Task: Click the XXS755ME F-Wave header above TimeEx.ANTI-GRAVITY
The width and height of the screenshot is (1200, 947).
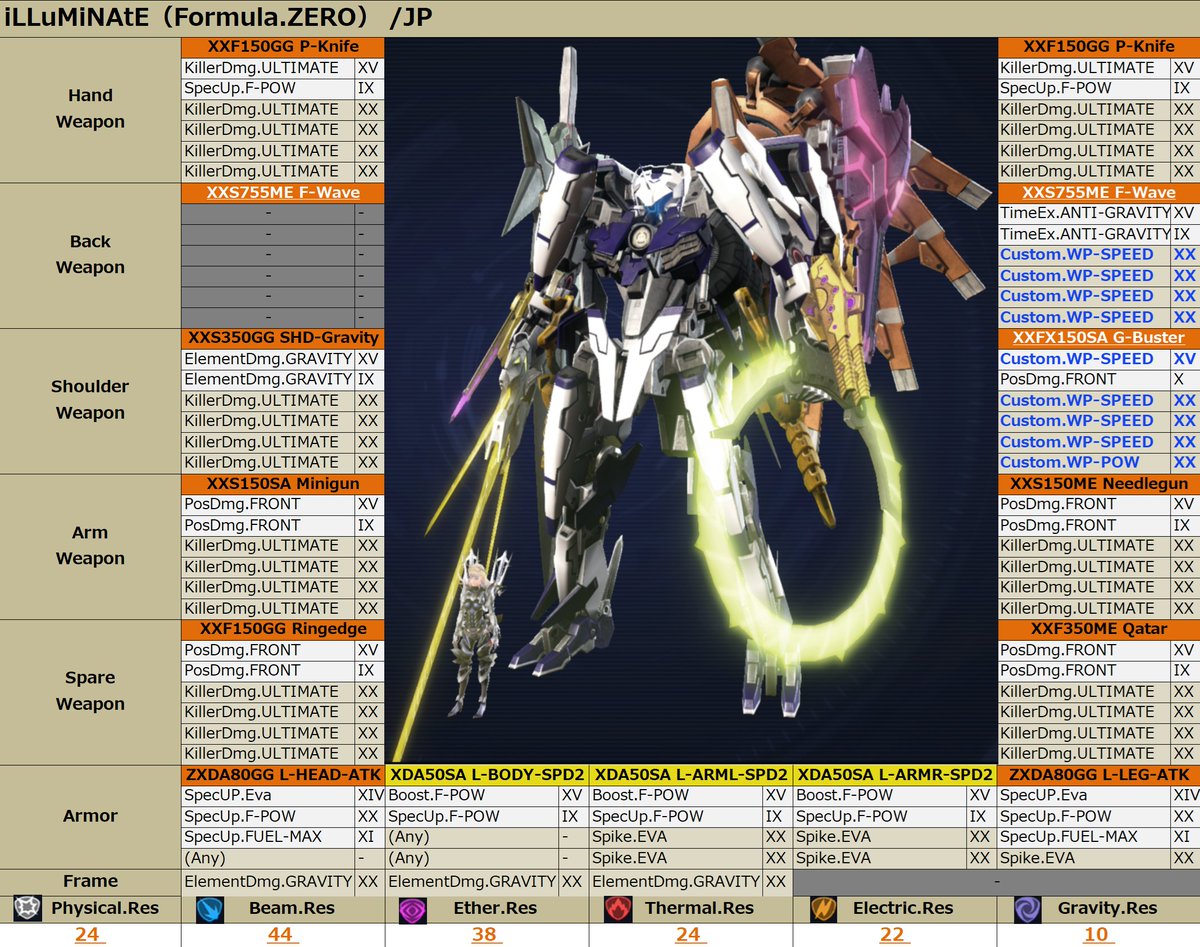Action: [x=1099, y=193]
